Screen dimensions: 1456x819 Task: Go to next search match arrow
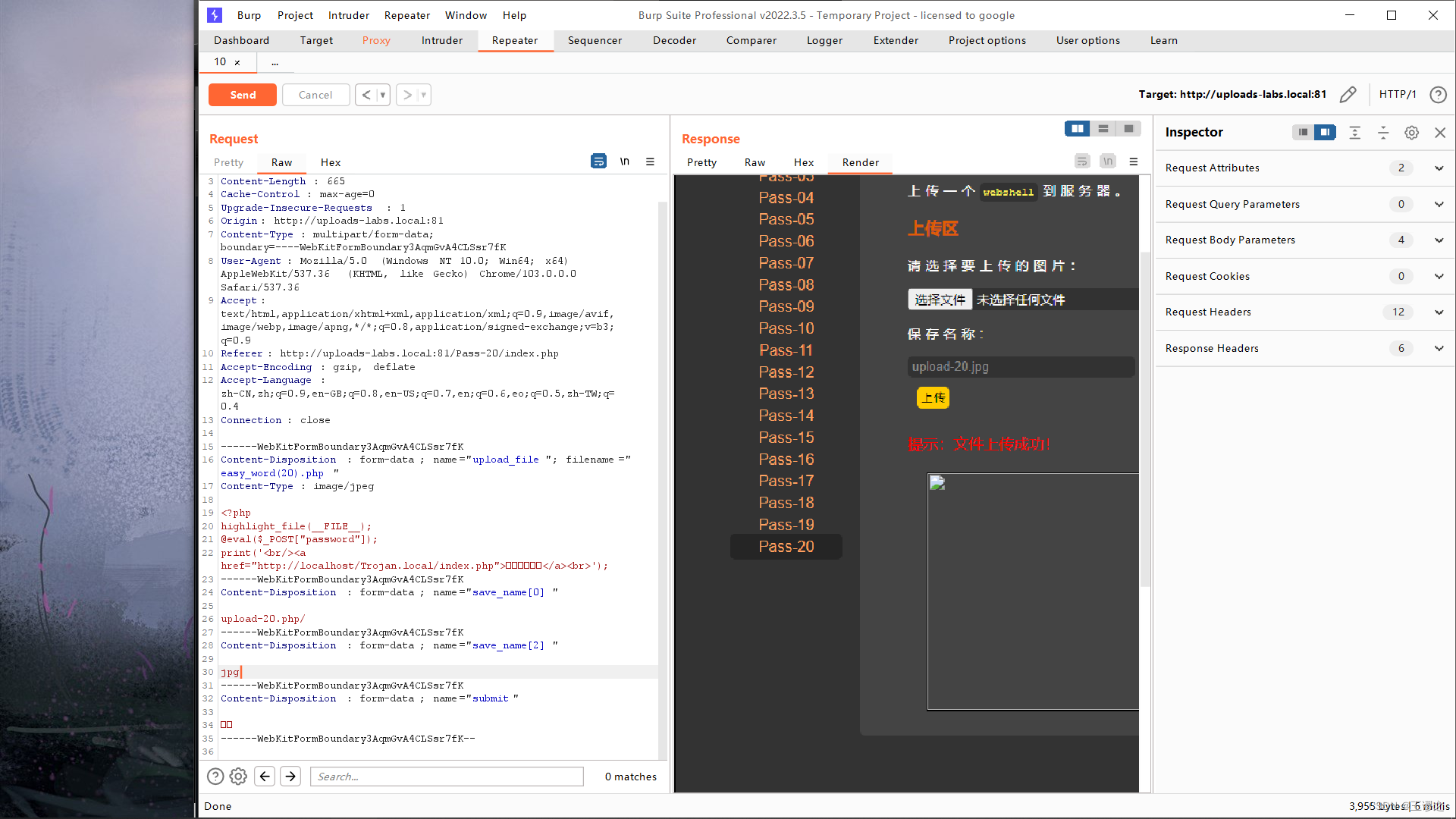click(290, 776)
